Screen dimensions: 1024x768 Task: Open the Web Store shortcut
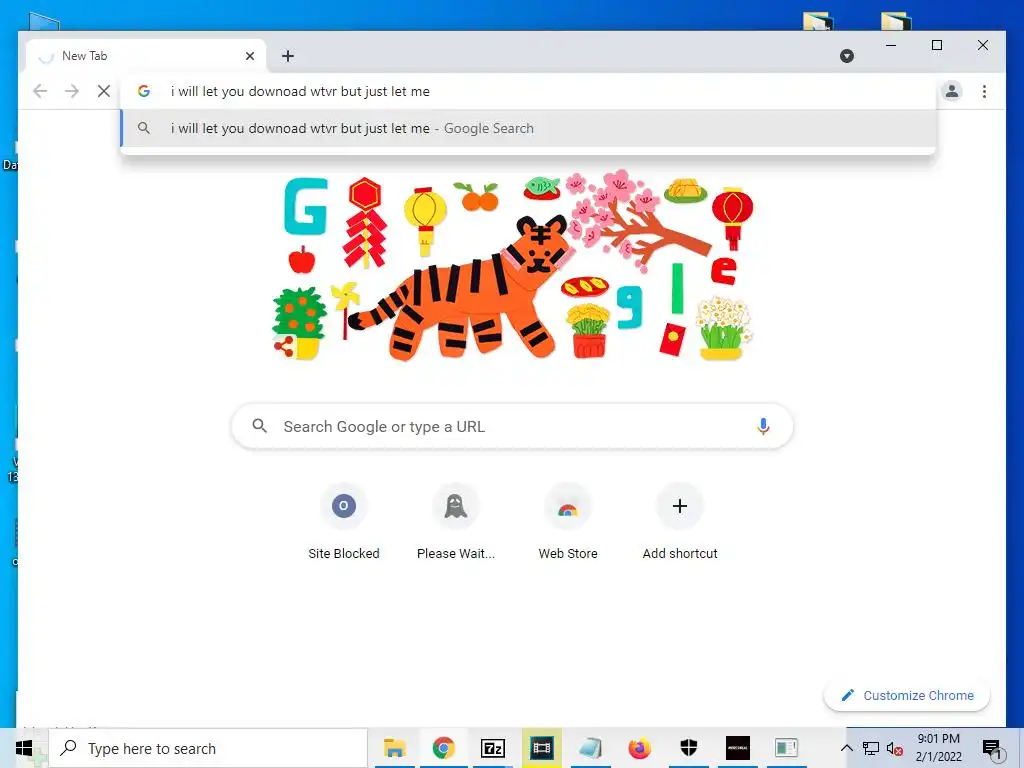pos(568,522)
